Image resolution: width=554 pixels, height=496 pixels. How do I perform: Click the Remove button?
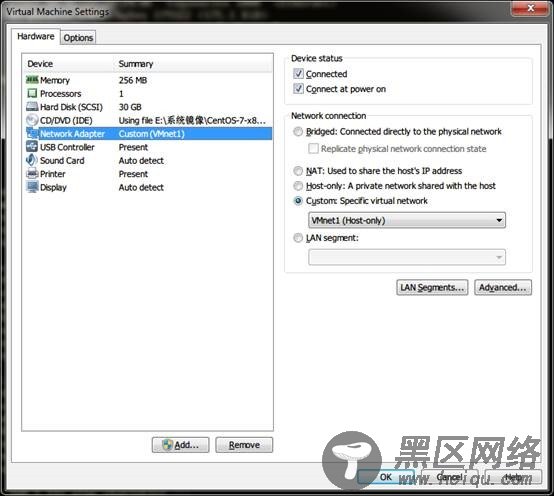[x=244, y=445]
